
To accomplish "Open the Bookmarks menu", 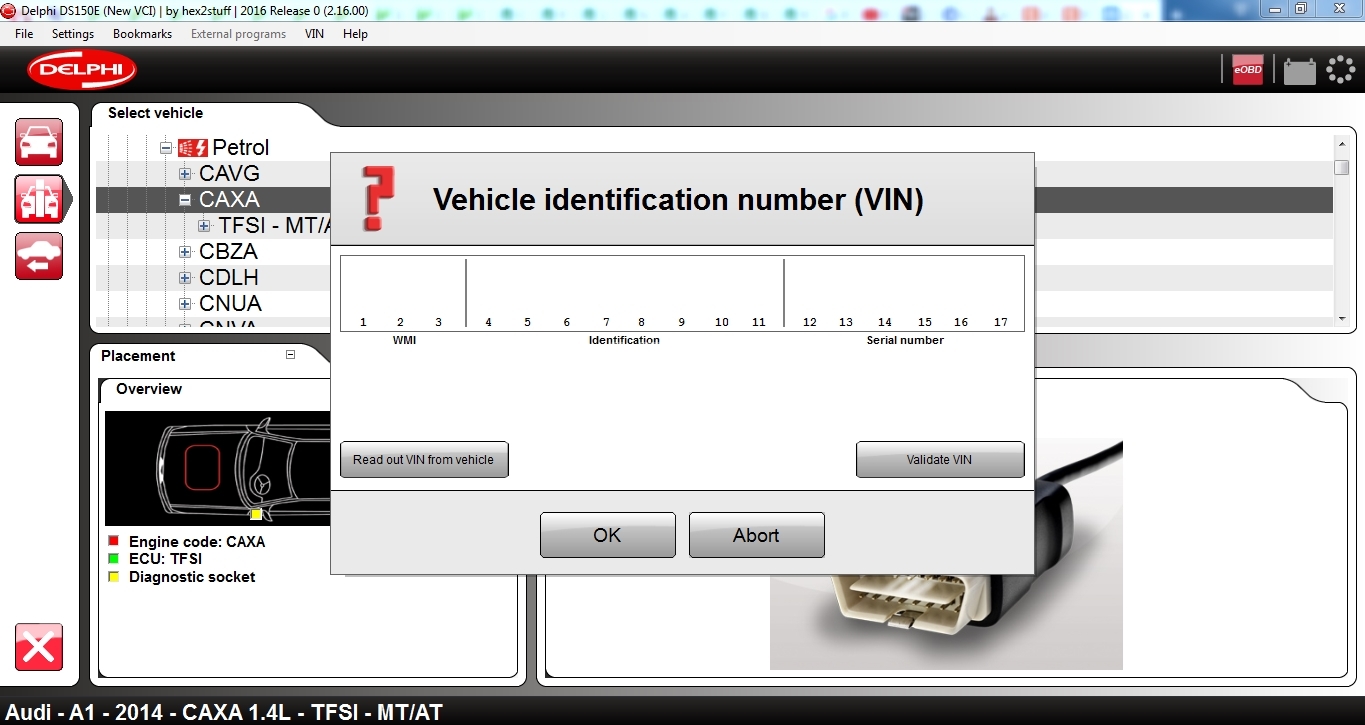I will coord(142,34).
